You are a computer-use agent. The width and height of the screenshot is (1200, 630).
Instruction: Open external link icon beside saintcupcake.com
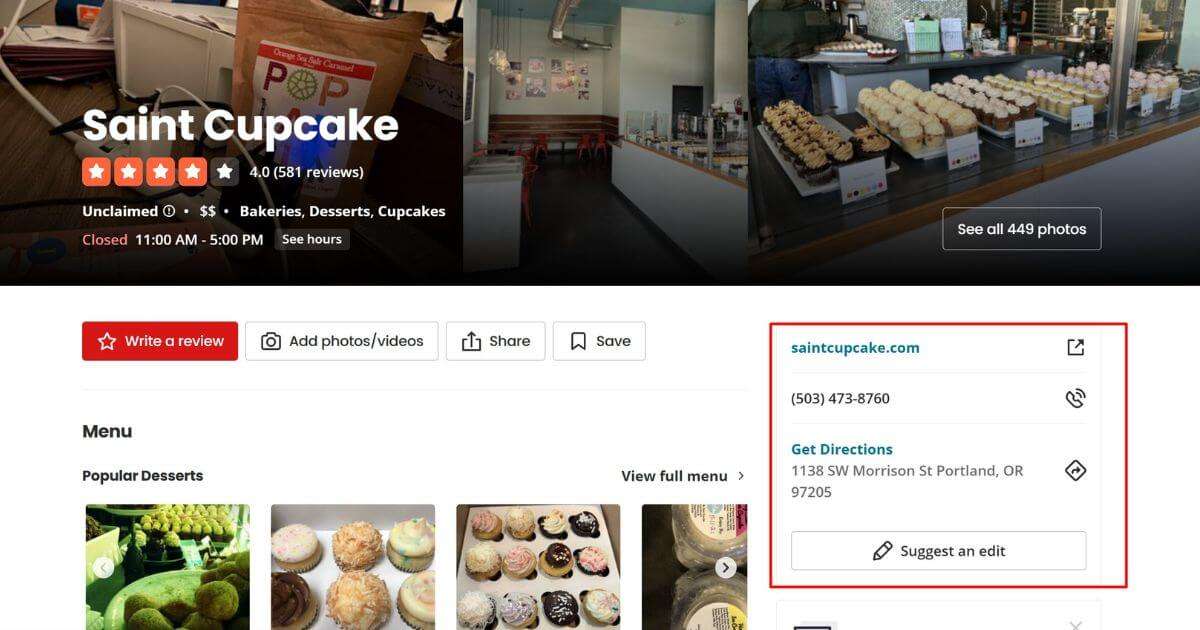tap(1075, 348)
